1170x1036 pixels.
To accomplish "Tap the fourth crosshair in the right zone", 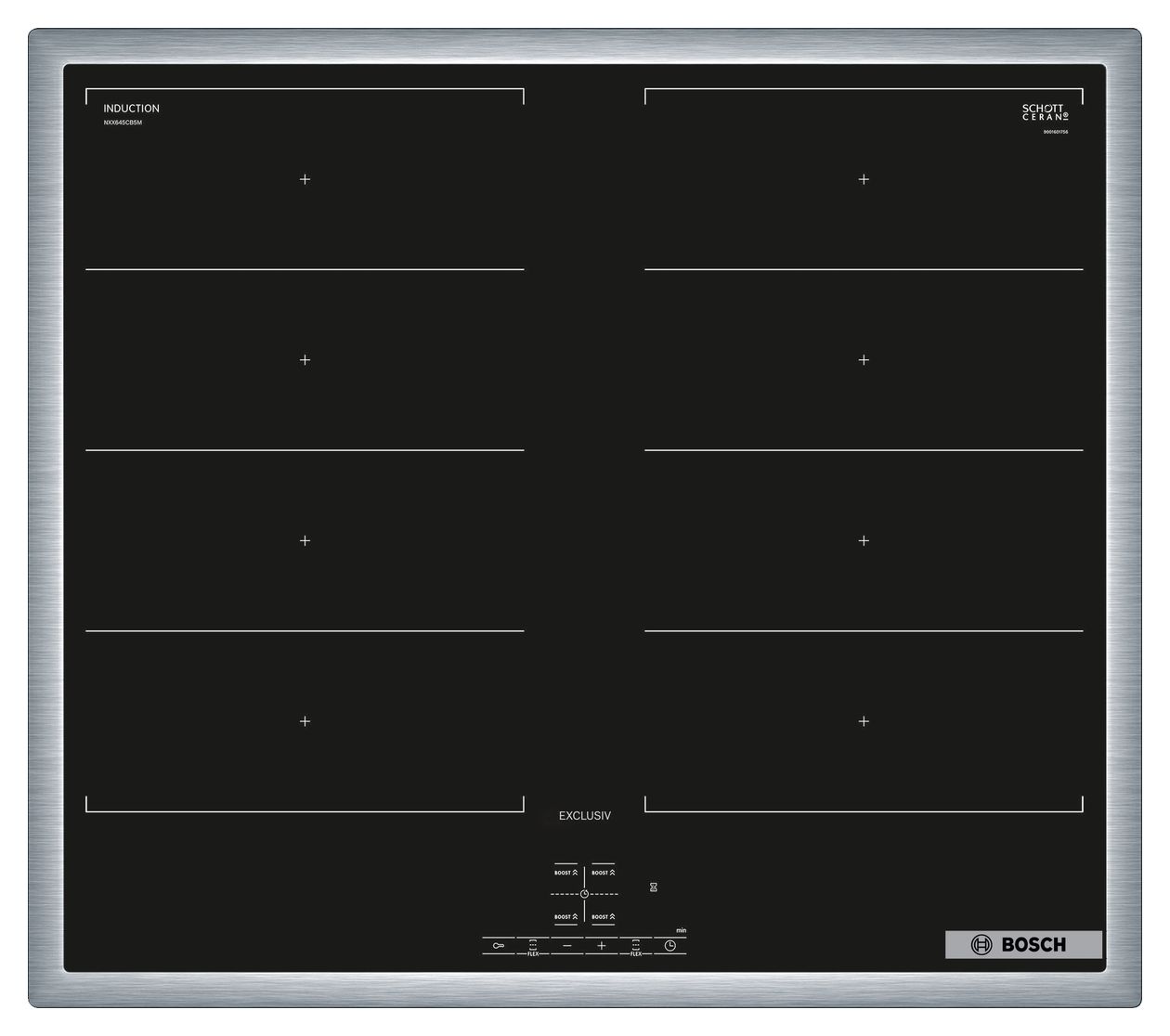I will (x=864, y=721).
